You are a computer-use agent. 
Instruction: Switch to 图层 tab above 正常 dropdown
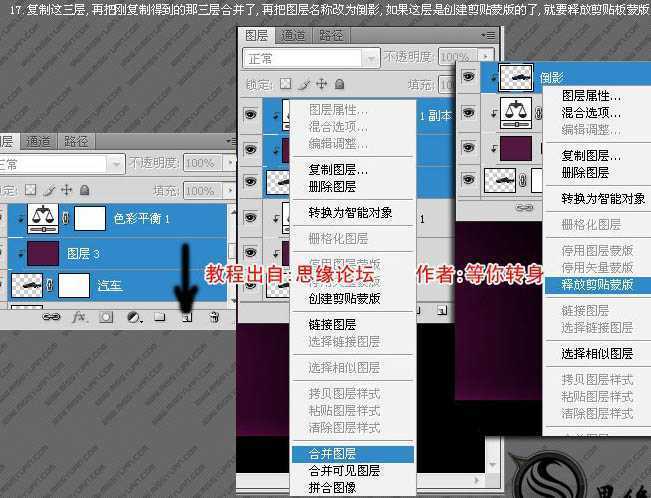click(256, 36)
